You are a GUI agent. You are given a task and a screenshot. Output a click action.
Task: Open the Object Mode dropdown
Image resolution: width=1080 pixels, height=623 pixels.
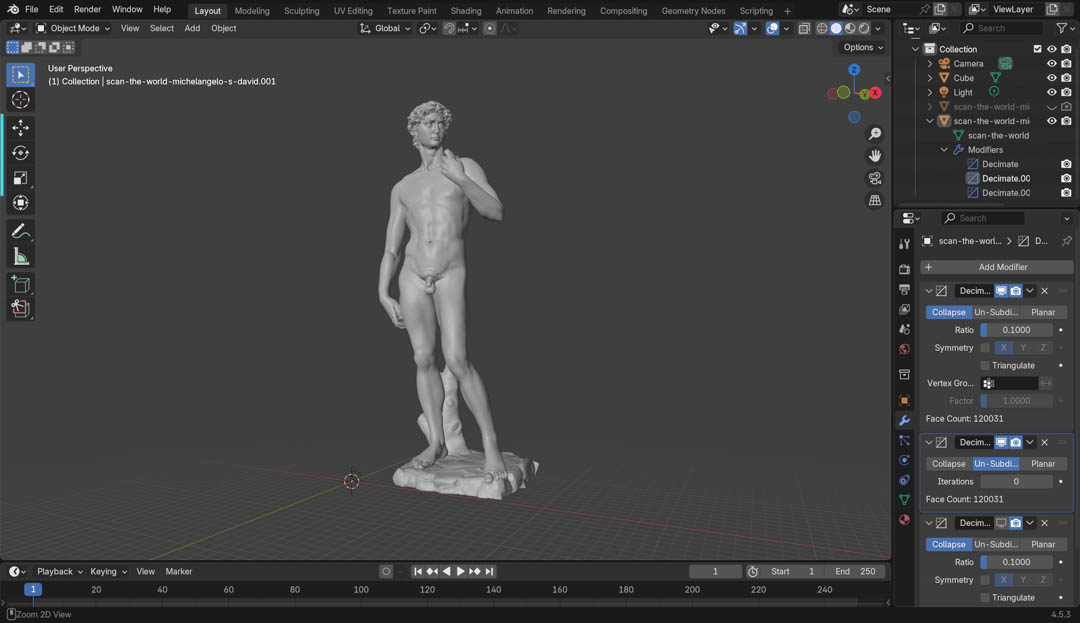[76, 28]
